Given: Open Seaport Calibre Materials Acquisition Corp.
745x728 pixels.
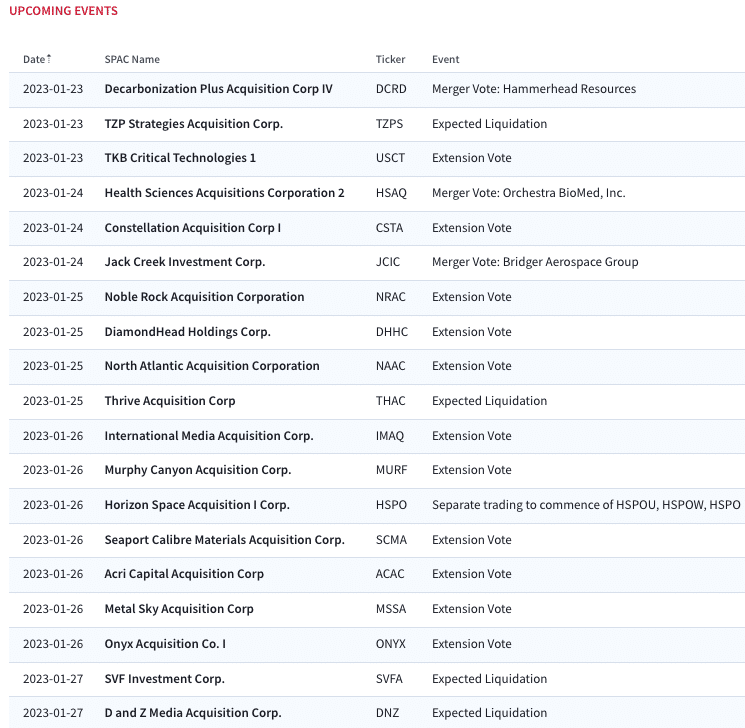Looking at the screenshot, I should (x=224, y=540).
